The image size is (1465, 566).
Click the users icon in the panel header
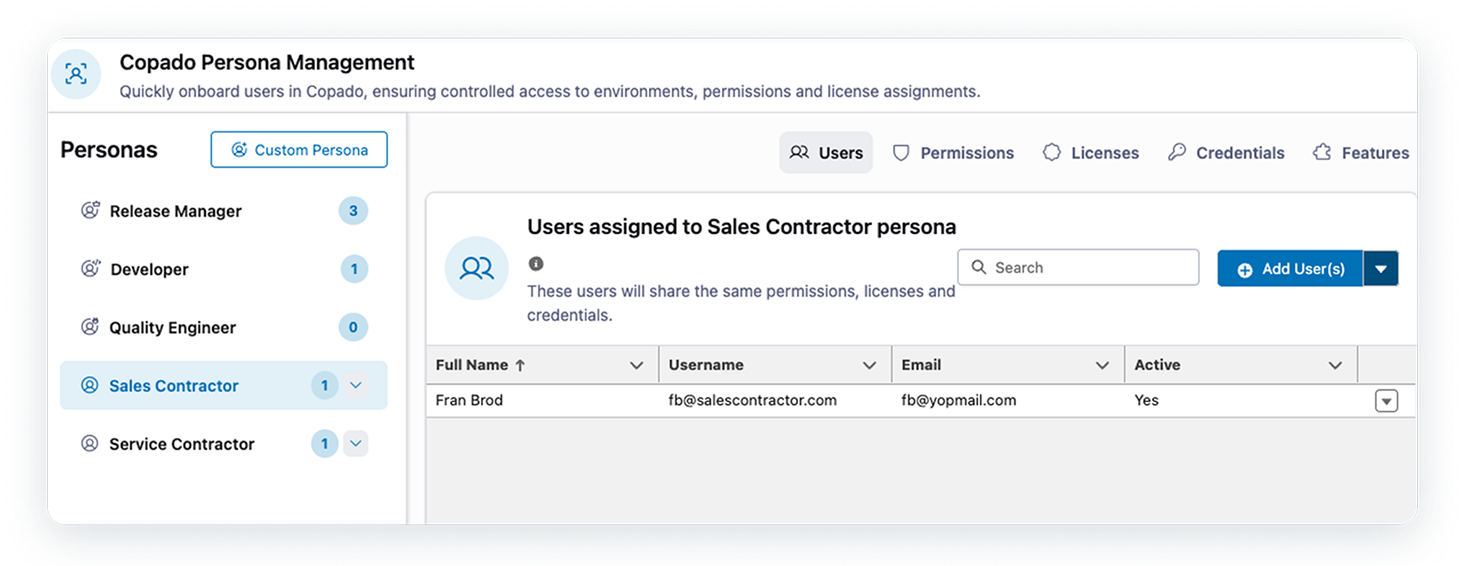click(x=477, y=268)
